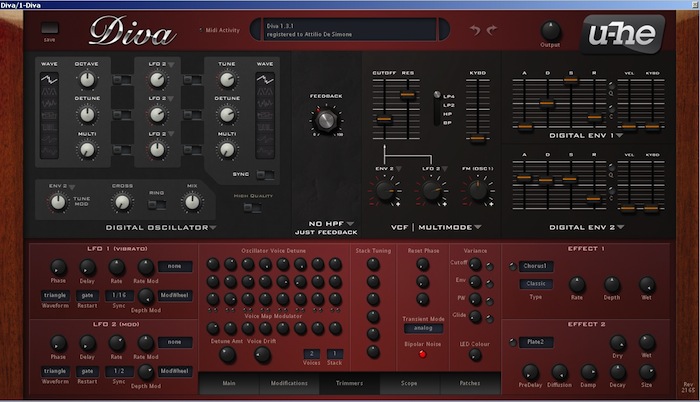
Task: Click the Effect 2 Decay knob
Action: 617,372
